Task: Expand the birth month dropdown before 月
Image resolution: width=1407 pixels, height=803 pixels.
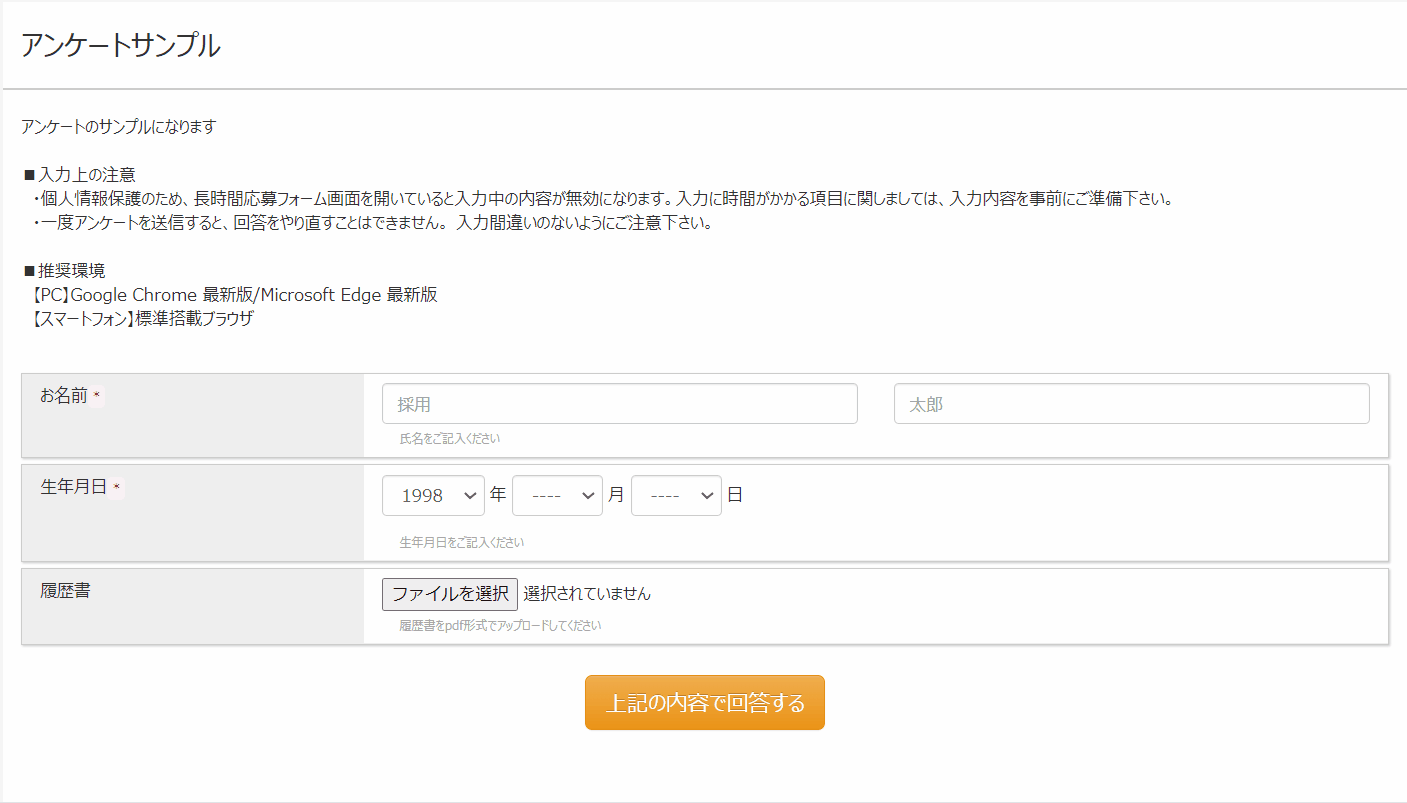Action: [557, 495]
